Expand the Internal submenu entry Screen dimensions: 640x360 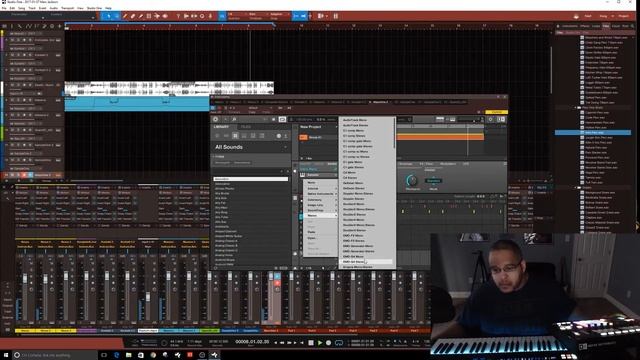tap(320, 188)
